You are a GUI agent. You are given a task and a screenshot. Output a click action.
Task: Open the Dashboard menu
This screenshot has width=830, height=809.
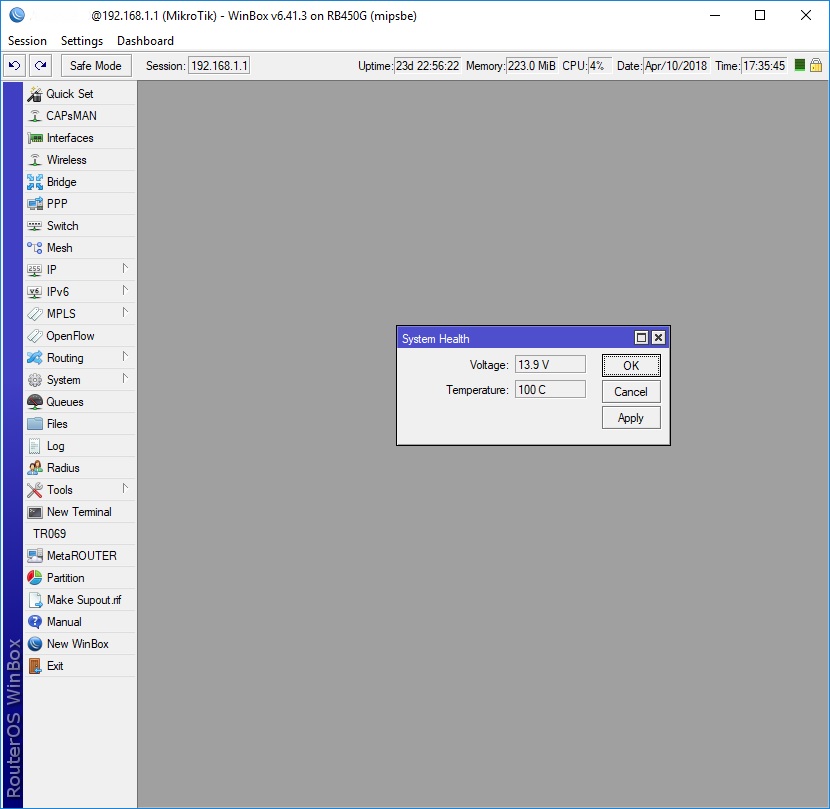146,41
